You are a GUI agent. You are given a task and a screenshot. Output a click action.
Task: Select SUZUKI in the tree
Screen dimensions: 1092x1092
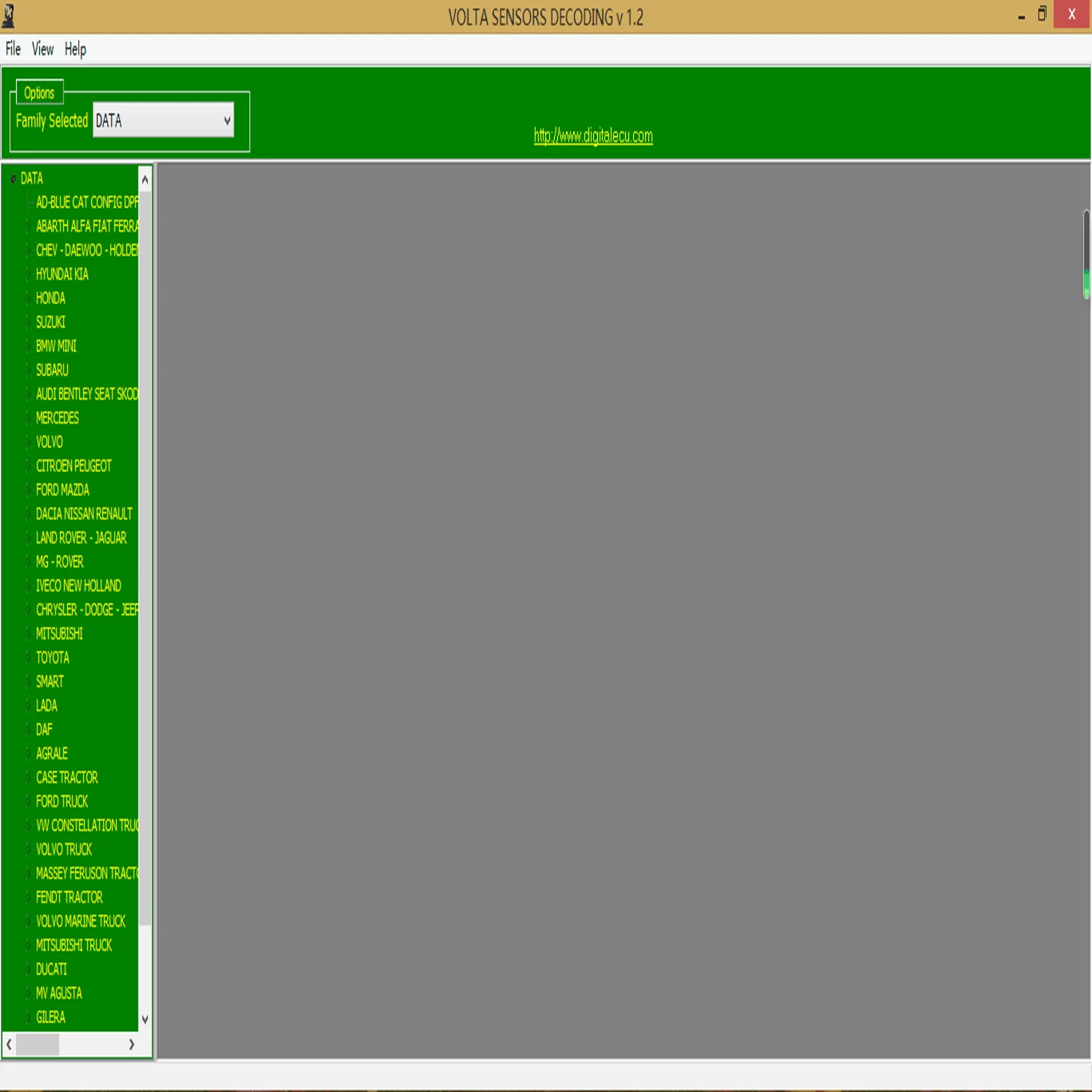(x=50, y=322)
